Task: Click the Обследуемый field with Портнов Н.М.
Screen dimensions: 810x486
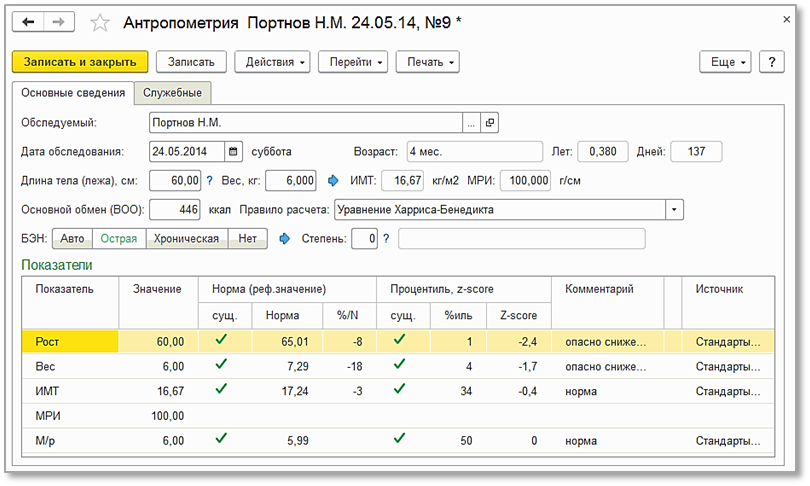Action: point(306,123)
